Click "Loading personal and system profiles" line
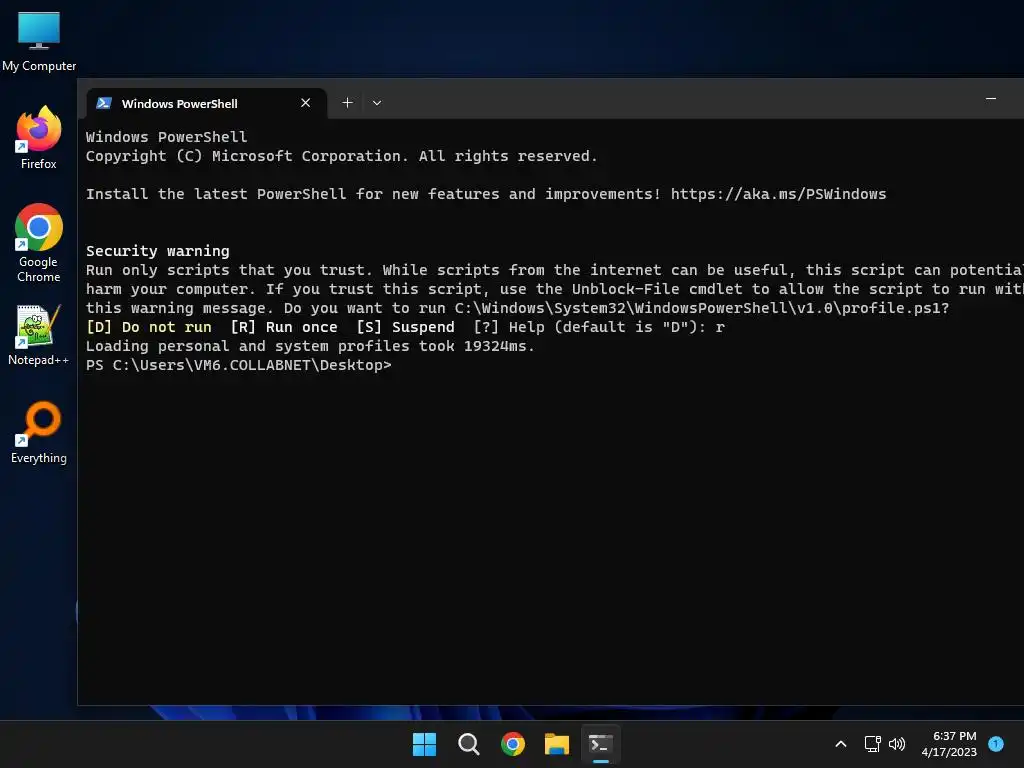1024x768 pixels. point(311,346)
